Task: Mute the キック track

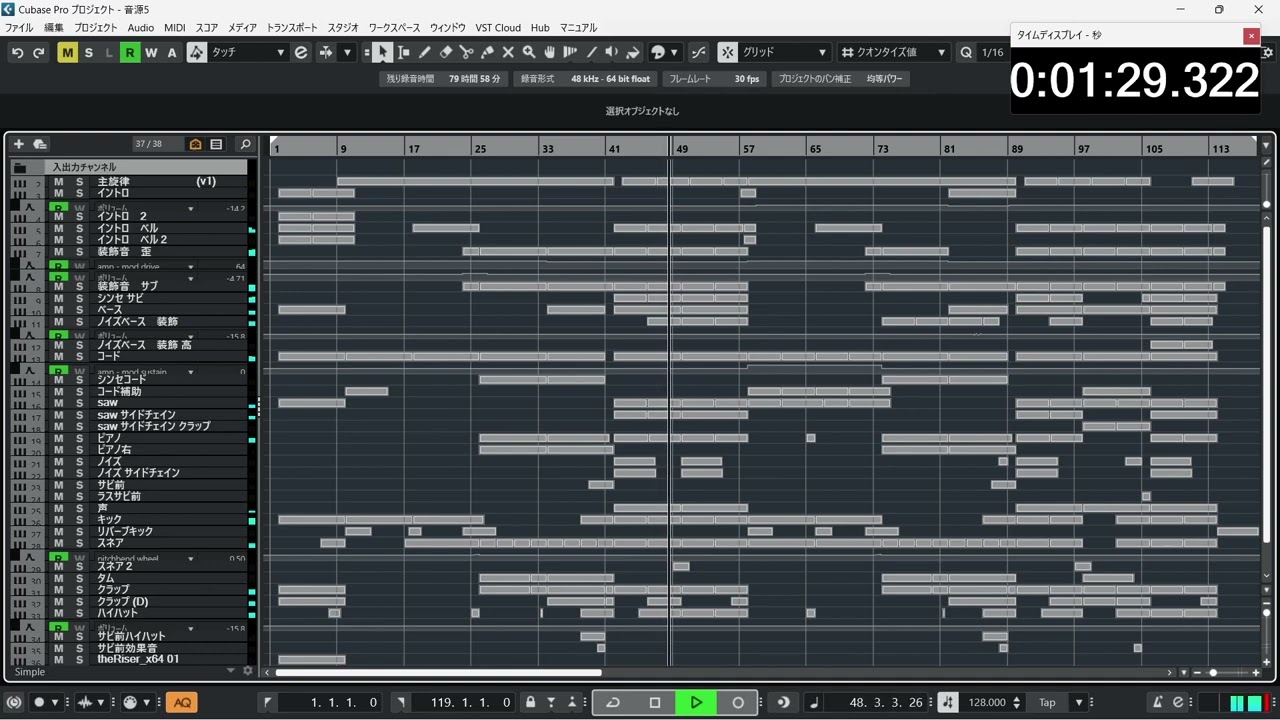Action: click(x=58, y=520)
